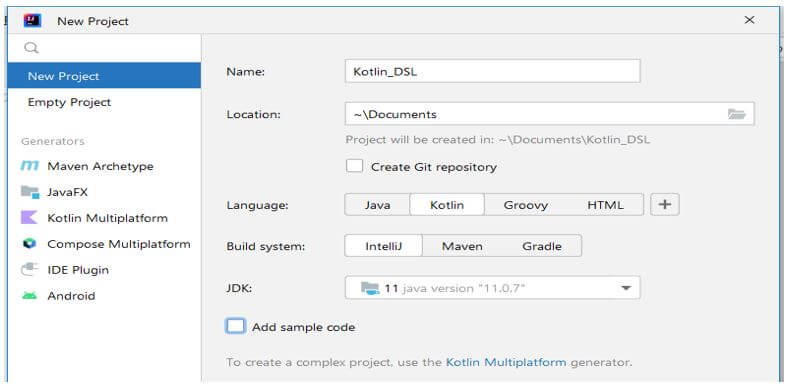Open the JDK version dropdown arrow
This screenshot has height=390, width=797.
click(626, 288)
